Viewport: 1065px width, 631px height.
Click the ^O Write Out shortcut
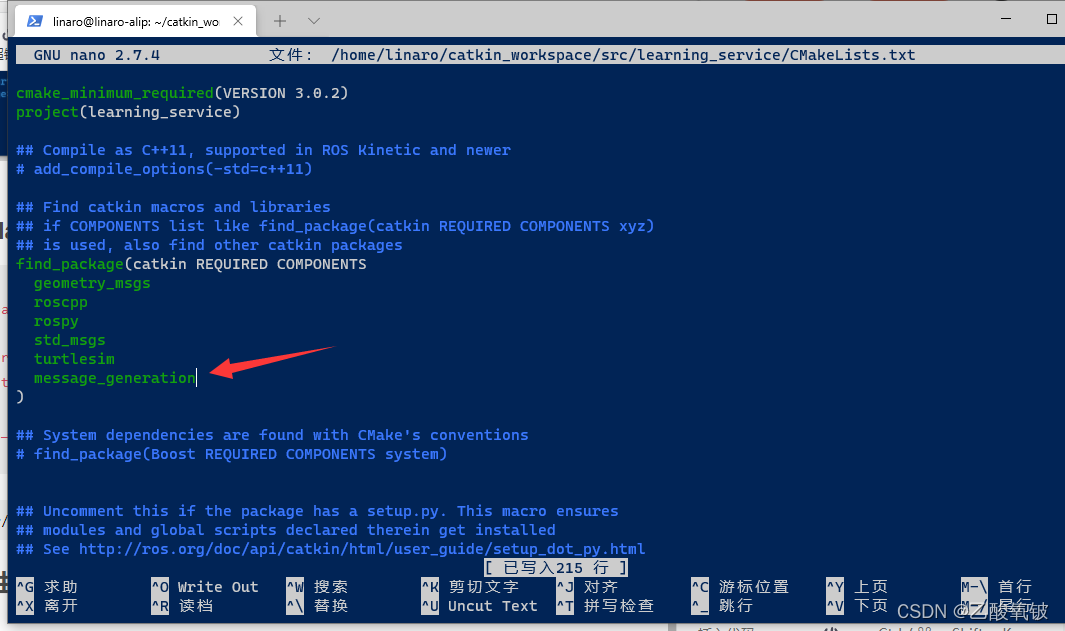coord(205,586)
